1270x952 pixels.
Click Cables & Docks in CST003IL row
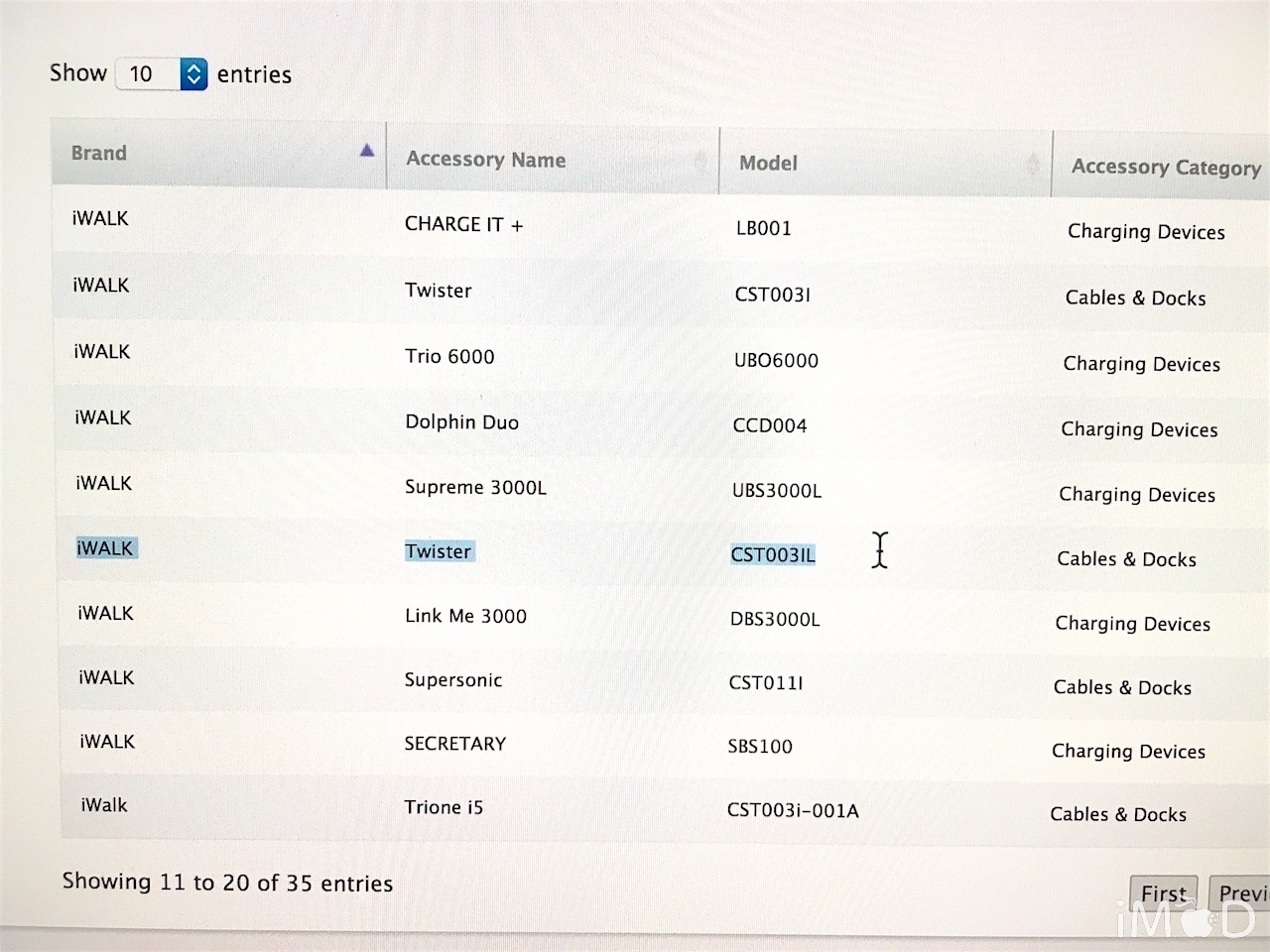pos(1127,559)
